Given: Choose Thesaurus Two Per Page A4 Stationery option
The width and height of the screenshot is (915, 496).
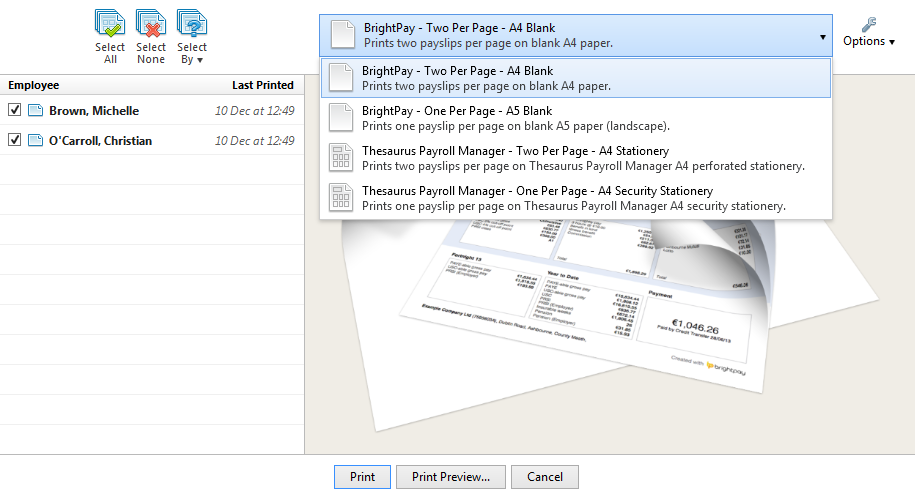Looking at the screenshot, I should point(575,158).
